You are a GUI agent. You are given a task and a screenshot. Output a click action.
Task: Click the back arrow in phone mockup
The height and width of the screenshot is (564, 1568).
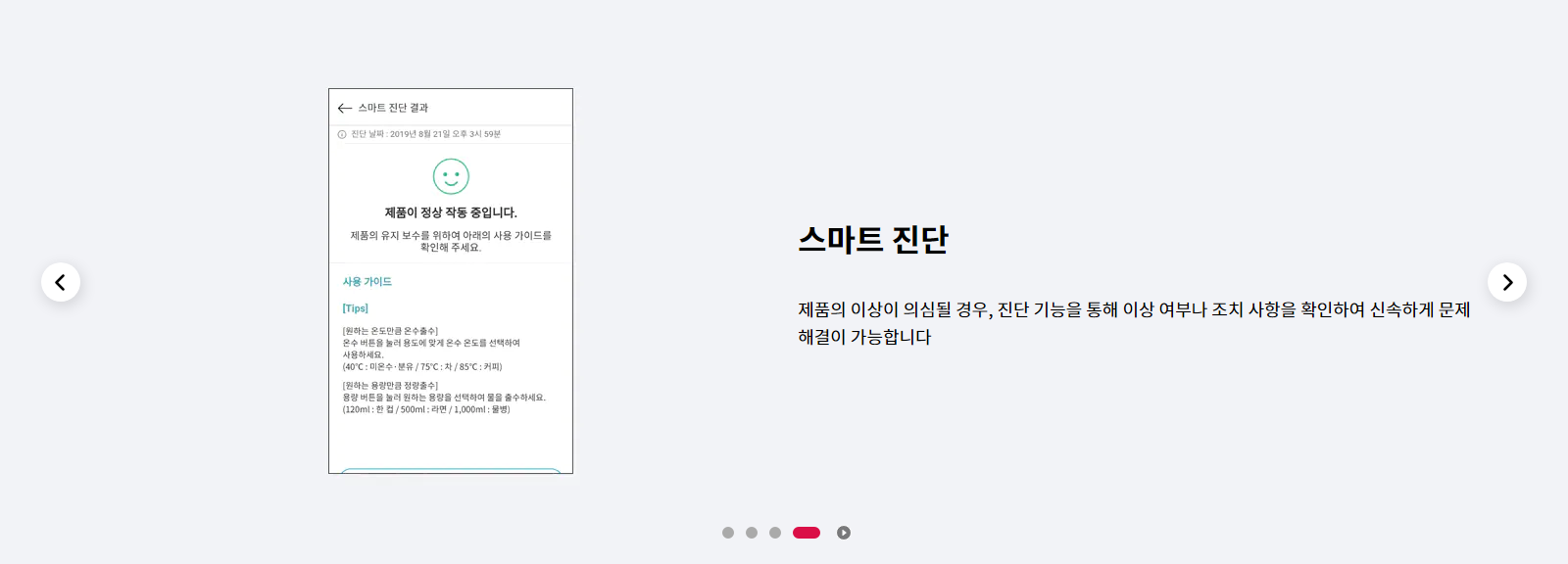(x=345, y=108)
